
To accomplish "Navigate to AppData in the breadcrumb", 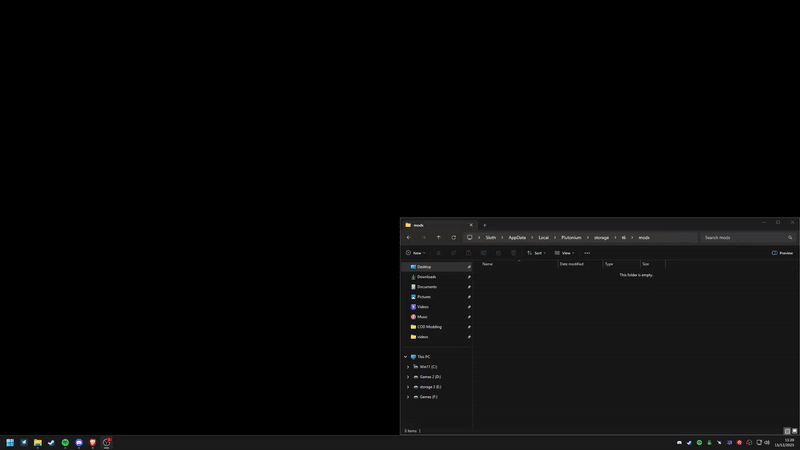I will [x=517, y=238].
